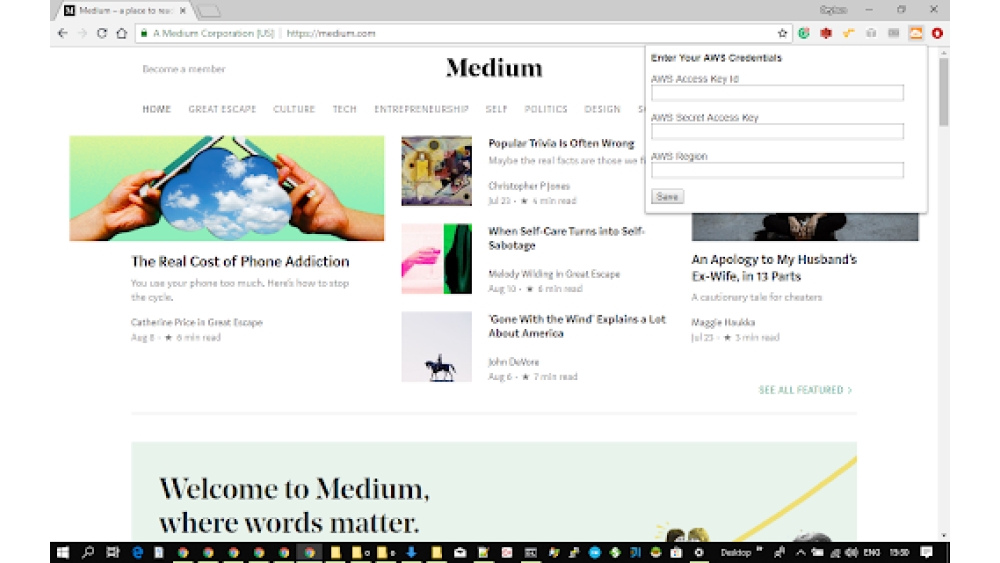This screenshot has width=1000, height=563.
Task: Open the Windows Start menu
Action: (63, 552)
